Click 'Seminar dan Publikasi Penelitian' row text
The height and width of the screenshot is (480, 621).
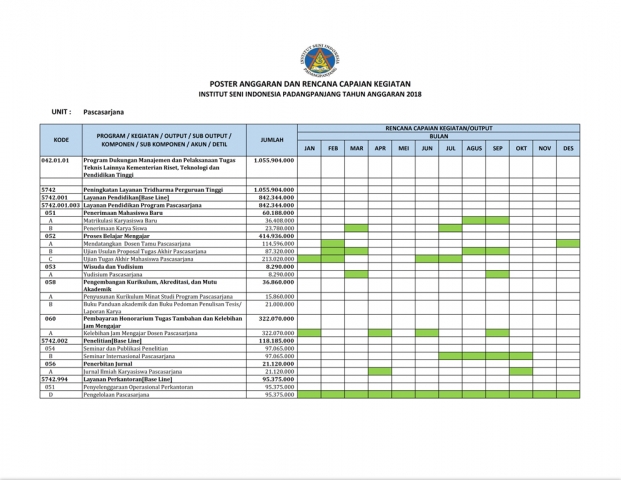[126, 349]
